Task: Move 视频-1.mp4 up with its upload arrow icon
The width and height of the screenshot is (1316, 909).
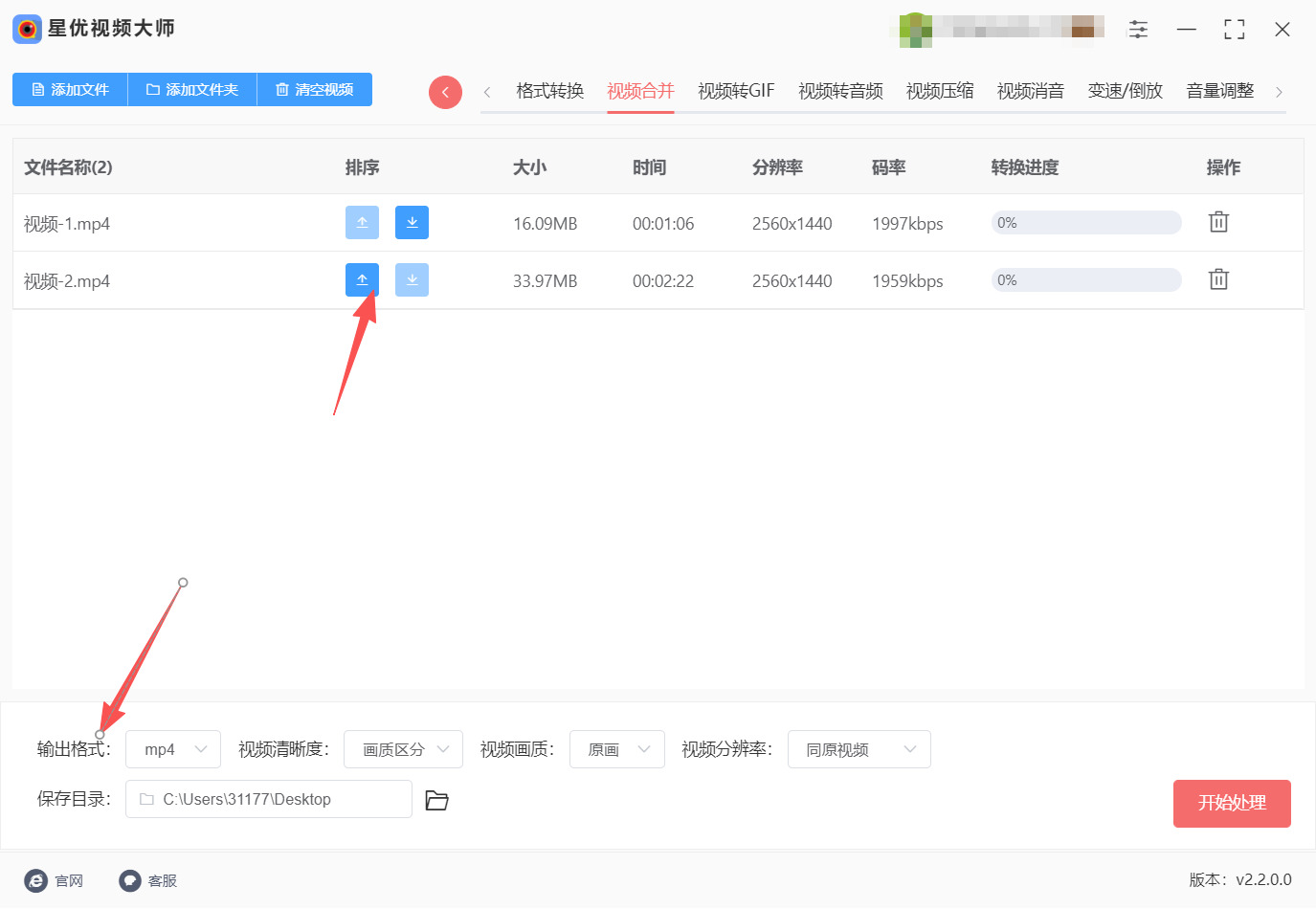Action: tap(362, 223)
